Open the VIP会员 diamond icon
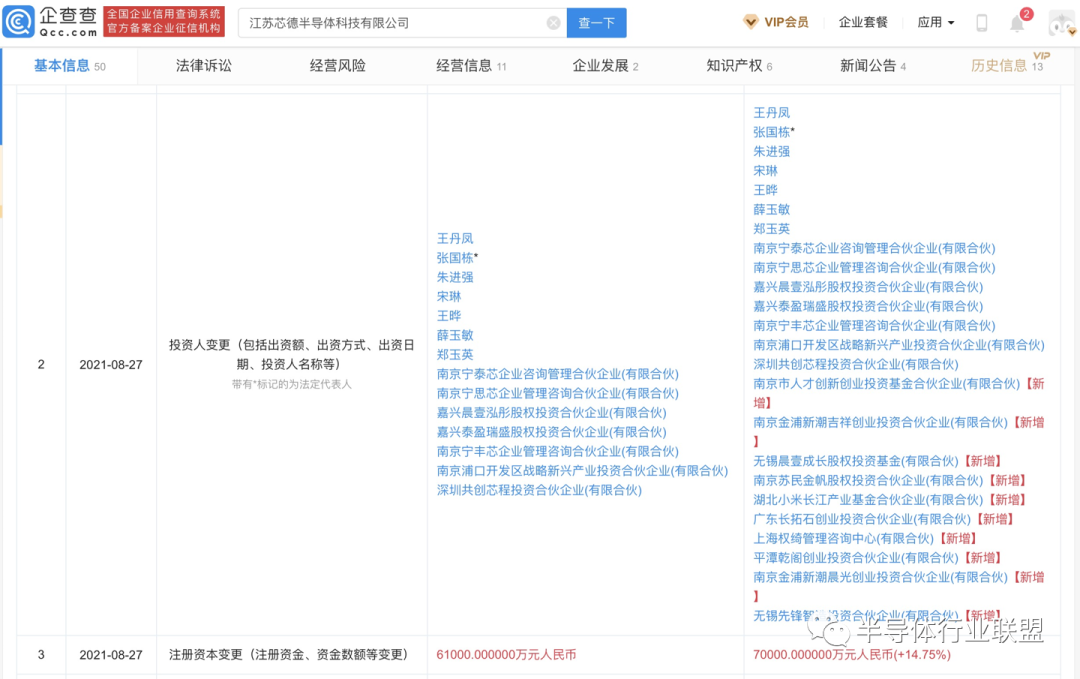The width and height of the screenshot is (1080, 679). coord(750,22)
